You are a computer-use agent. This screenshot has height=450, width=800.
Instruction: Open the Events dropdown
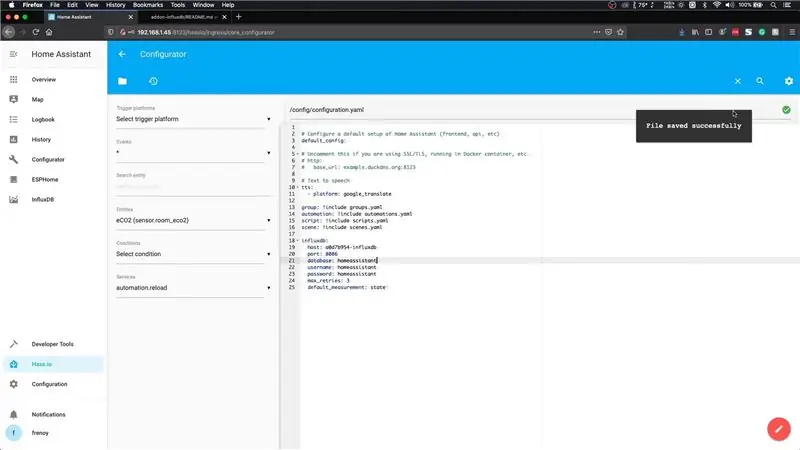(x=193, y=153)
